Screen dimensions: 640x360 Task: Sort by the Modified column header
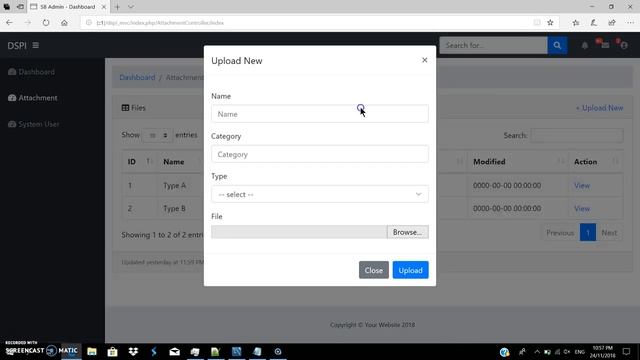[x=518, y=162]
